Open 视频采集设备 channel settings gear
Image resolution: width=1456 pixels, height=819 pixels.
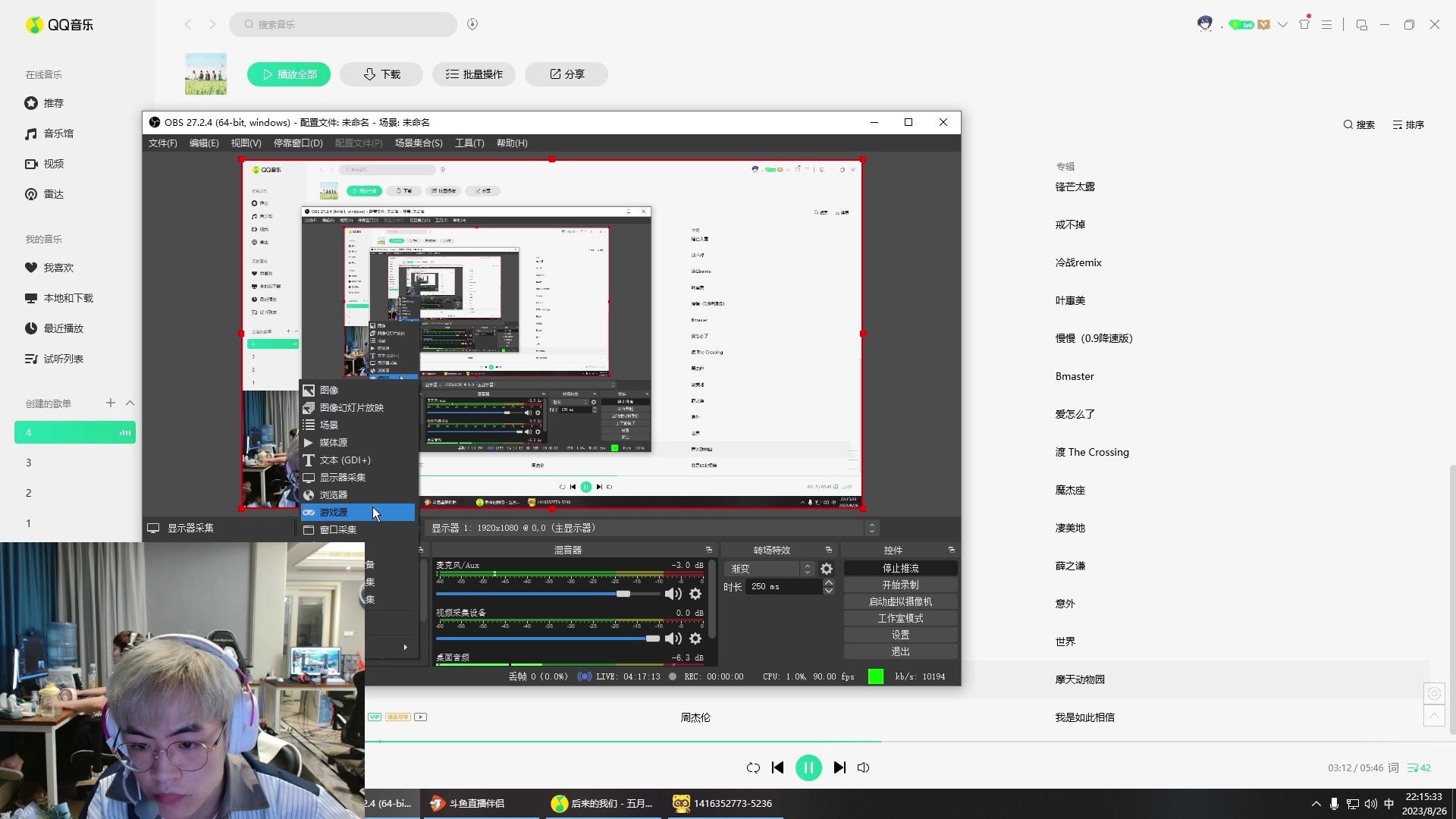click(x=695, y=639)
